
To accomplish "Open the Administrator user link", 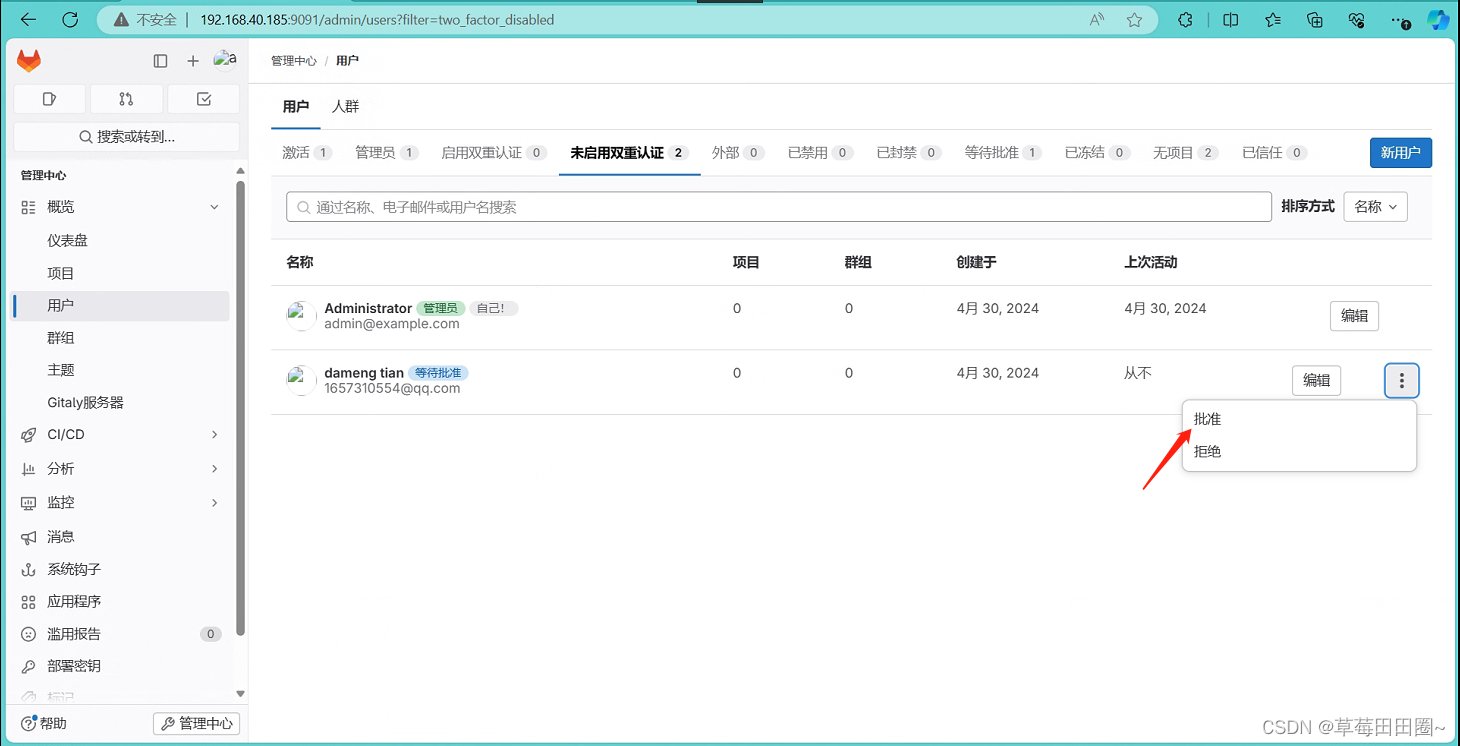I will (368, 308).
